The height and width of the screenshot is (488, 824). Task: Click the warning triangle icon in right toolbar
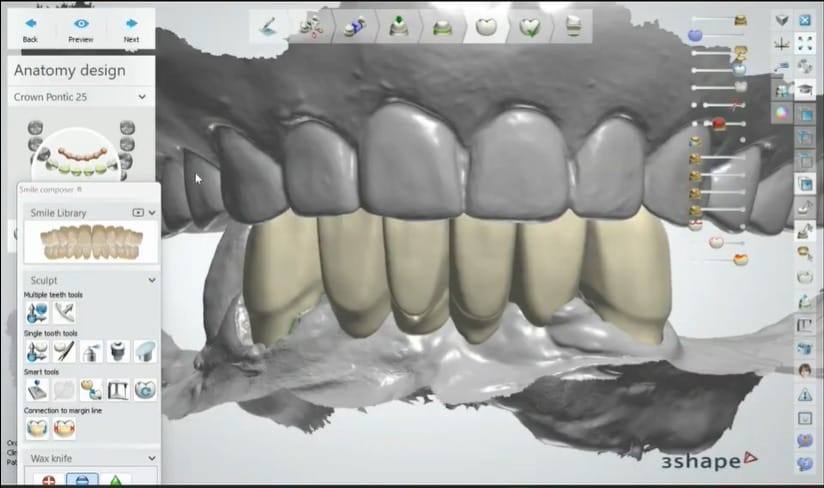tap(805, 393)
